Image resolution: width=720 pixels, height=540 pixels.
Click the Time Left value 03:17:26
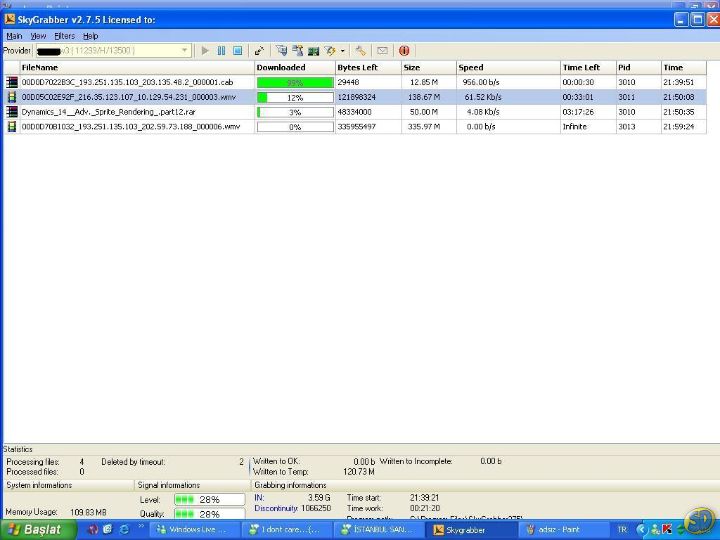click(578, 112)
